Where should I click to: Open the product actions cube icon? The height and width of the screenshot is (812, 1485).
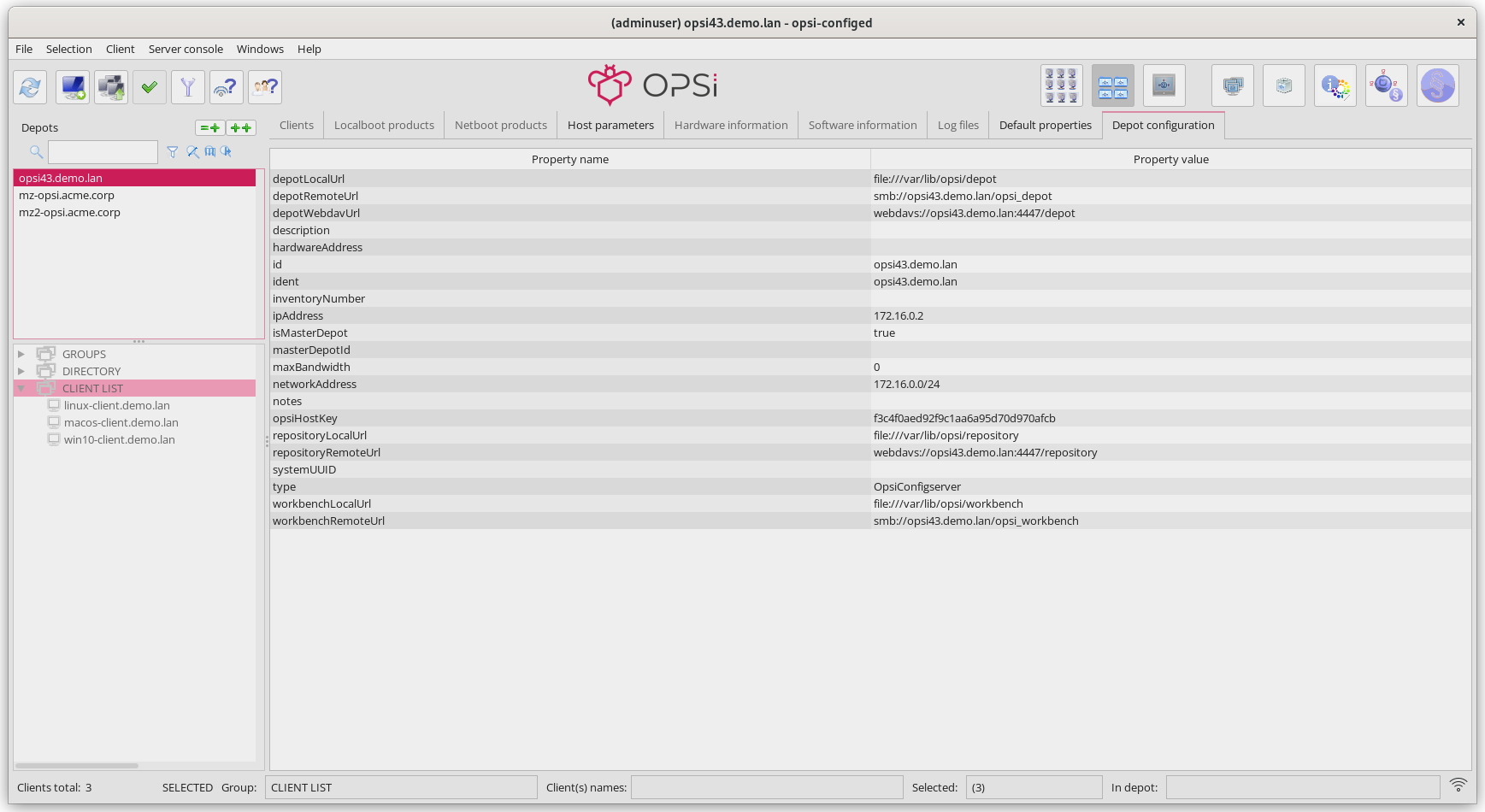pos(1284,85)
